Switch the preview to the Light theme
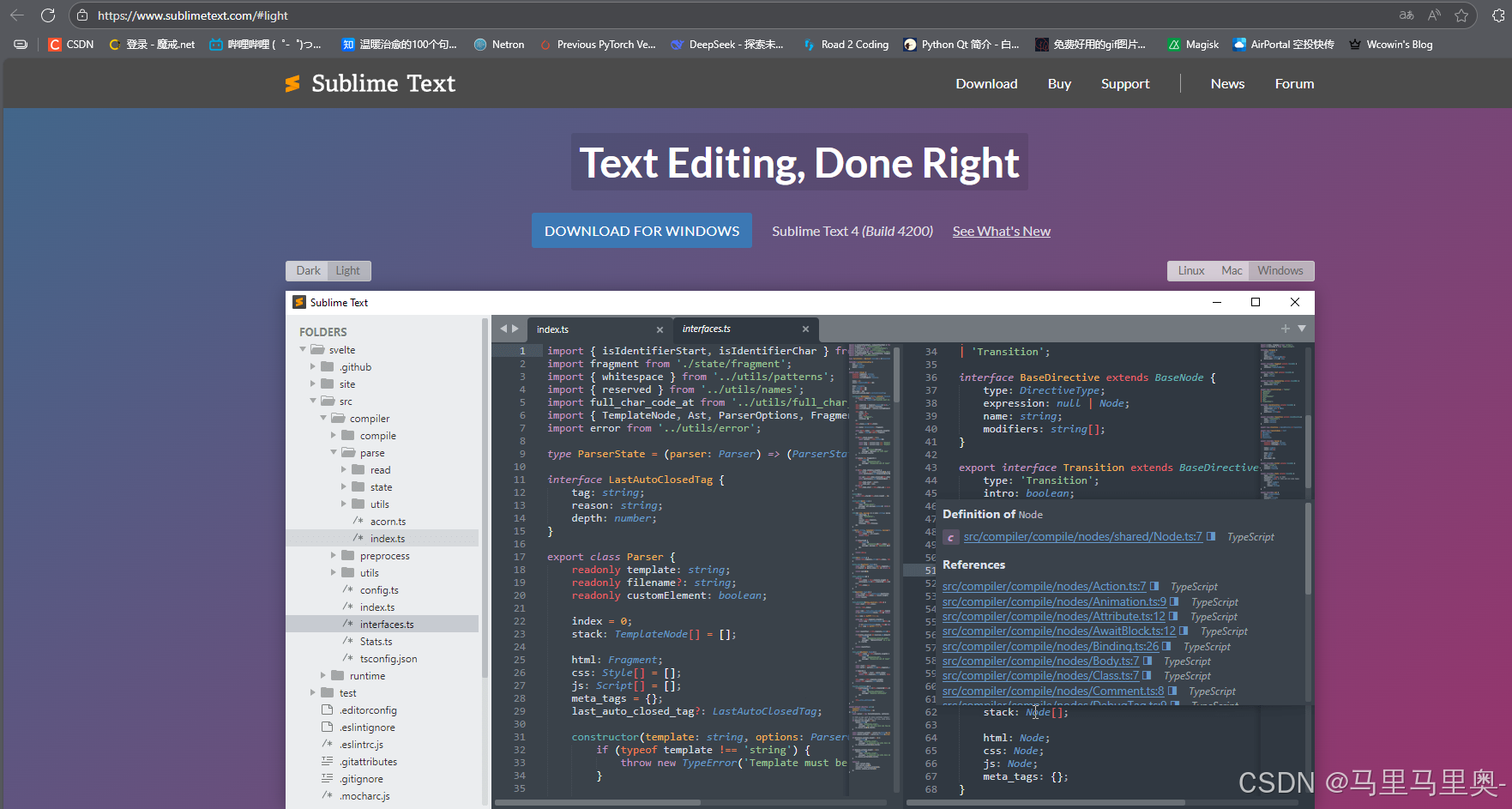 coord(348,270)
